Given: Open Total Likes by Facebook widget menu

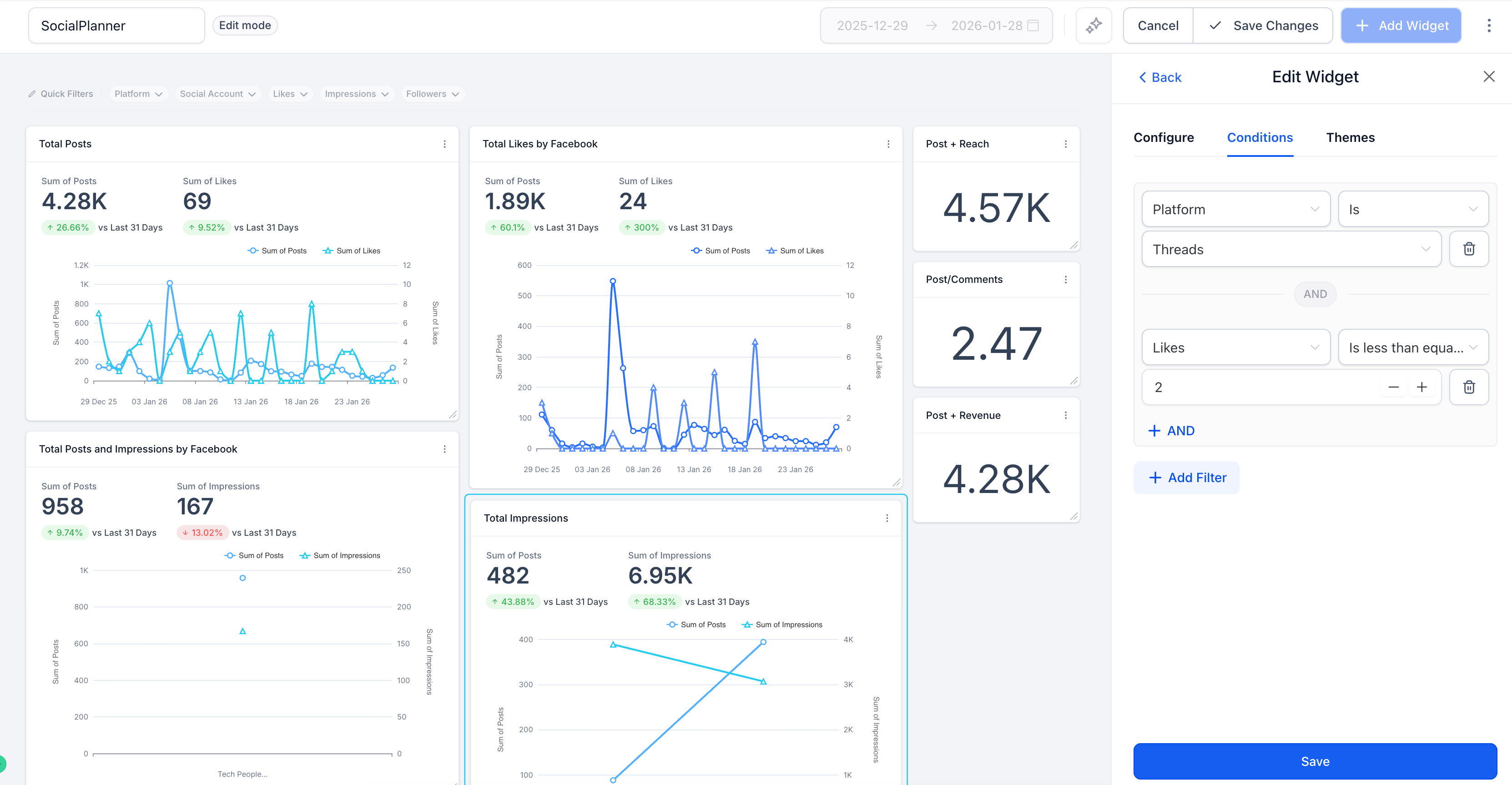Looking at the screenshot, I should point(888,144).
